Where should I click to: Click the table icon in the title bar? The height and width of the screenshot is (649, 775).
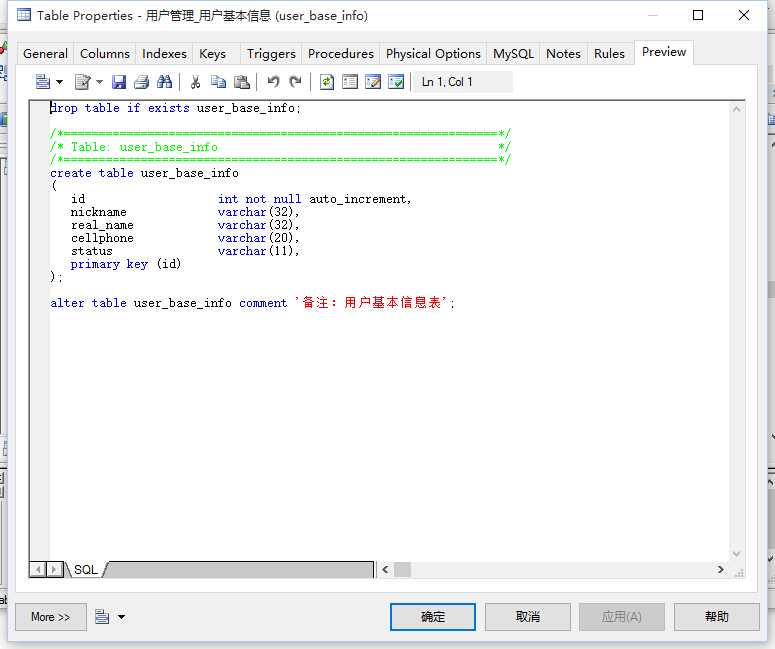pyautogui.click(x=23, y=15)
